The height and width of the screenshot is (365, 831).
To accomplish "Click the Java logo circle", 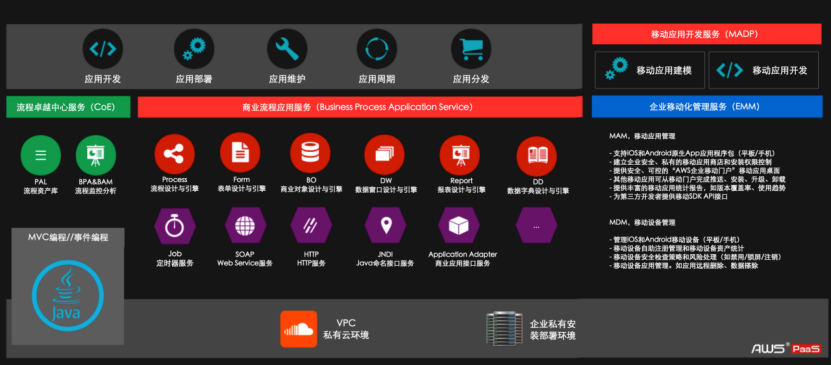I will point(67,295).
